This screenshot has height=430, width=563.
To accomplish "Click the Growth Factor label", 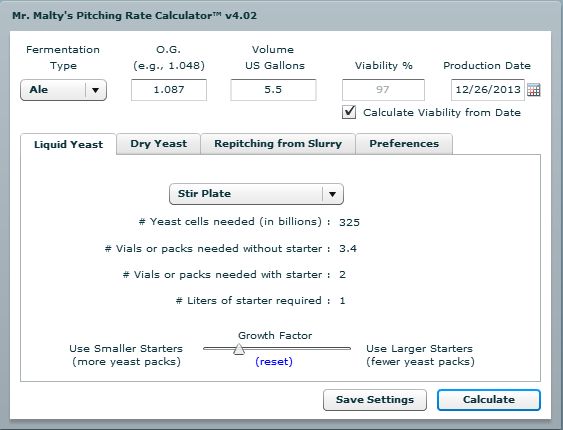I will pyautogui.click(x=275, y=336).
